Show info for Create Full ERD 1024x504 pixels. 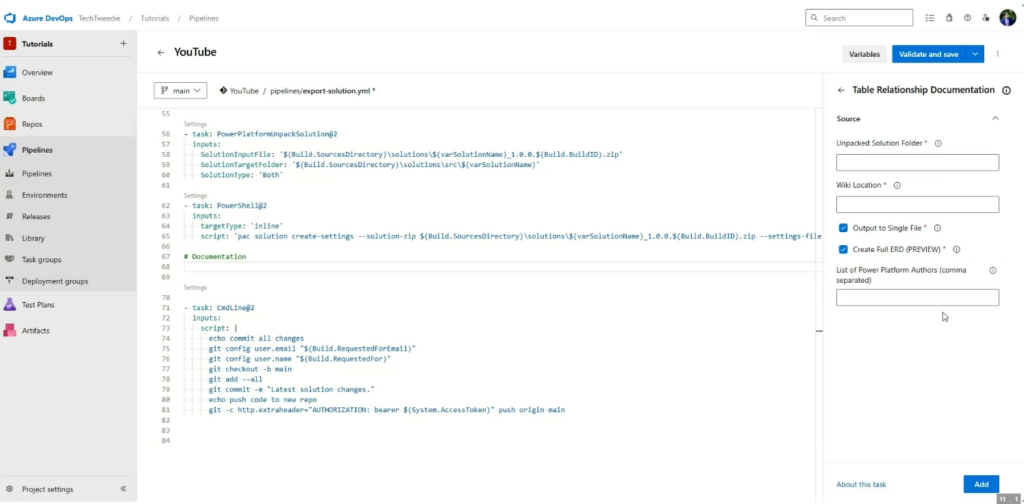click(x=956, y=249)
